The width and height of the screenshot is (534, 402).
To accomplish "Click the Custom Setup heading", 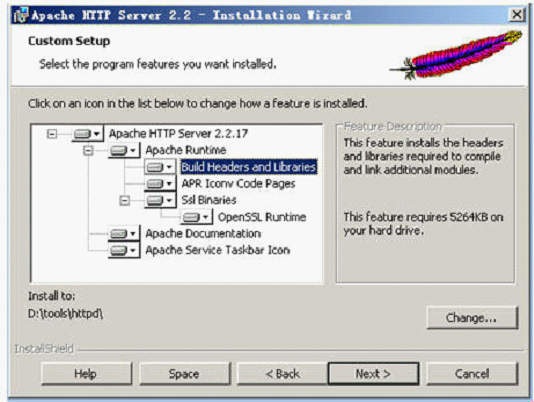I will tap(69, 41).
